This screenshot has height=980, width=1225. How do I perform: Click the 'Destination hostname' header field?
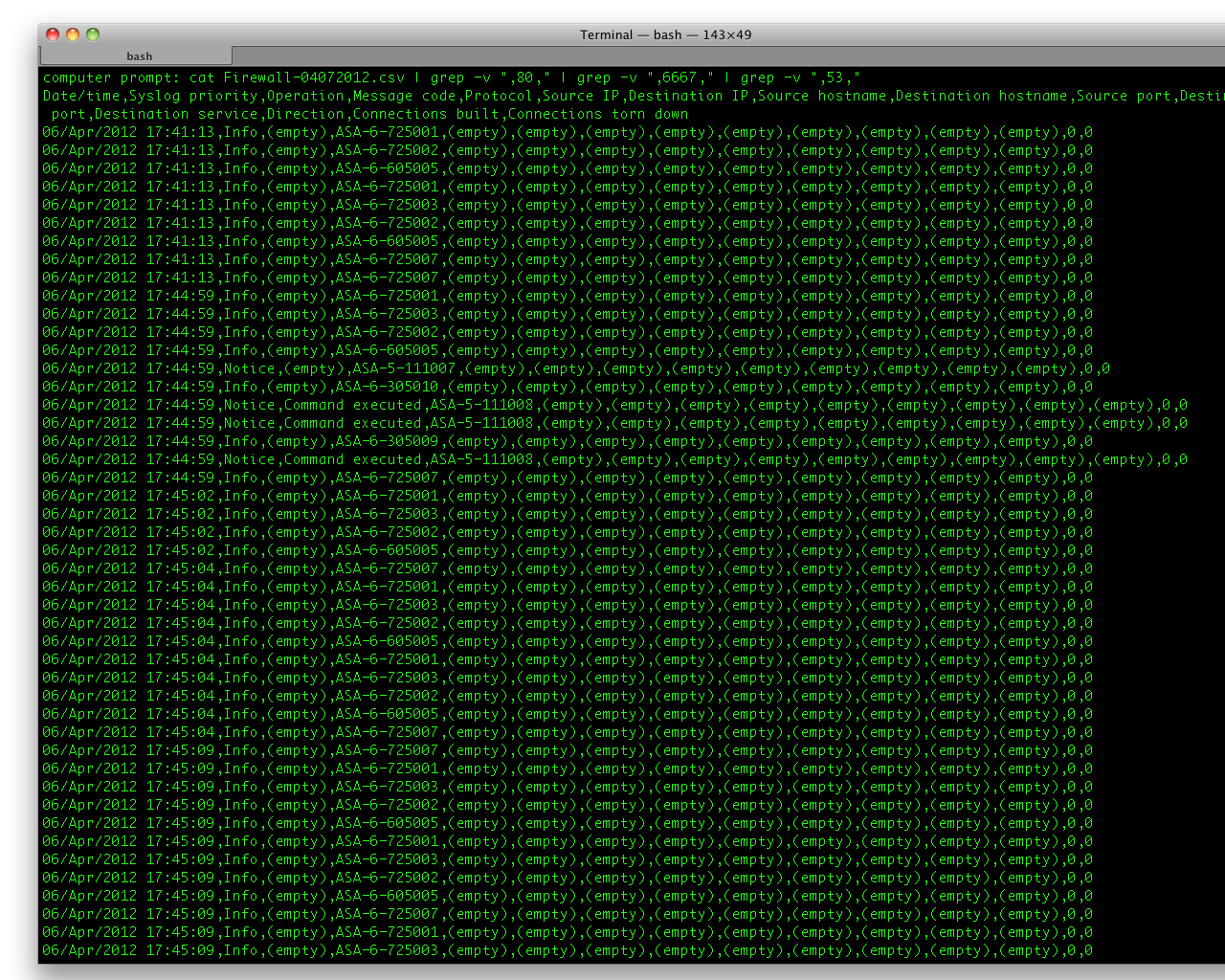click(982, 96)
